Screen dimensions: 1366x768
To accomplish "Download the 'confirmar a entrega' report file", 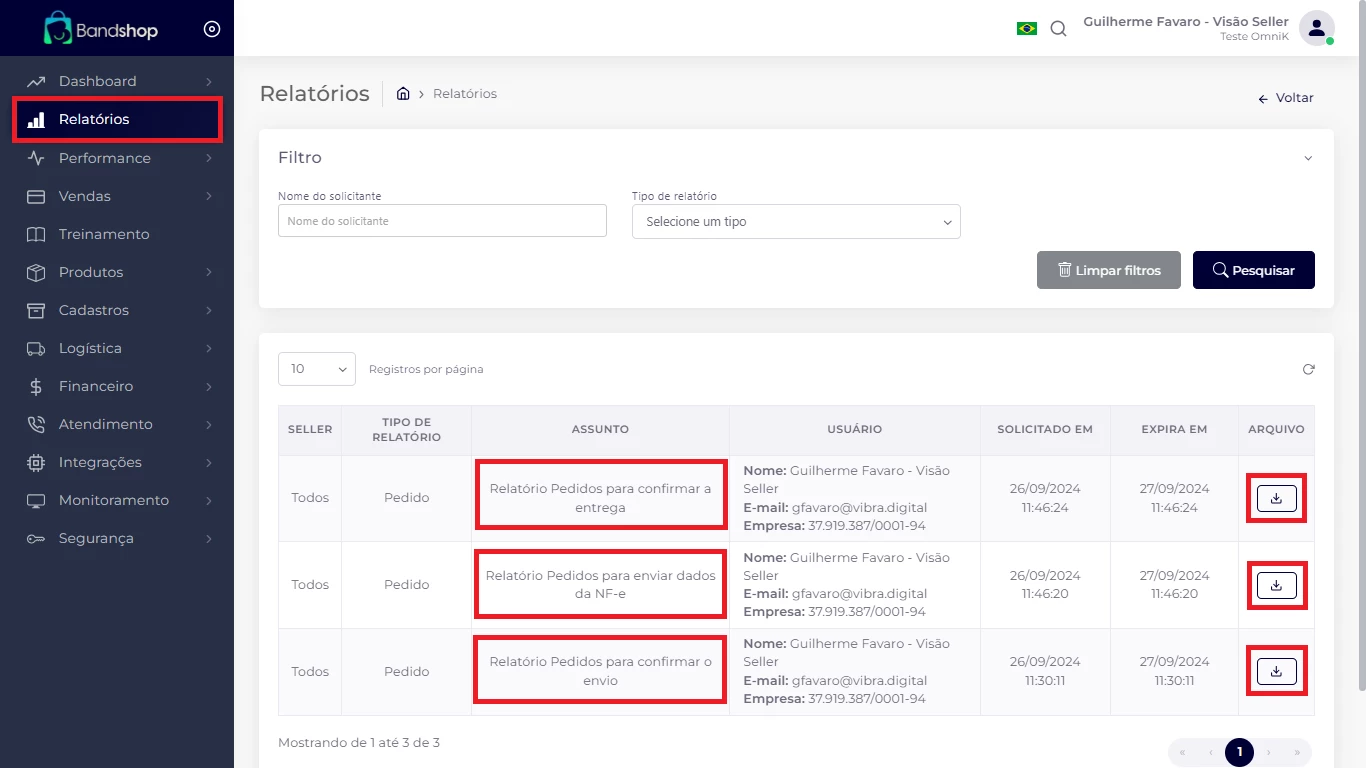I will [x=1276, y=498].
